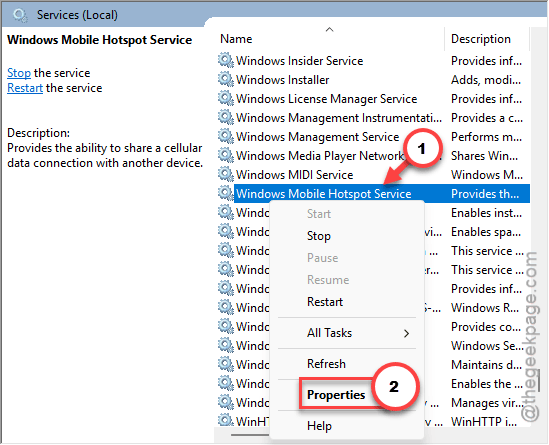Click the gear icon of the row described 'Windows Se...'
Image resolution: width=549 pixels, height=445 pixels.
225,345
